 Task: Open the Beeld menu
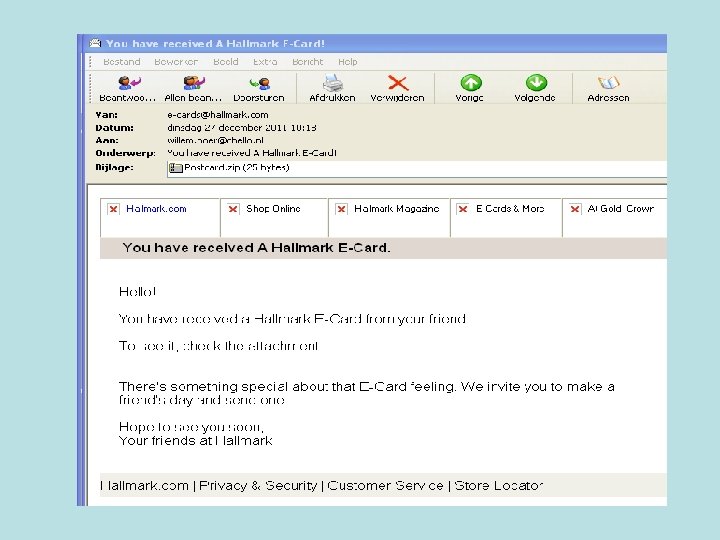pyautogui.click(x=225, y=62)
